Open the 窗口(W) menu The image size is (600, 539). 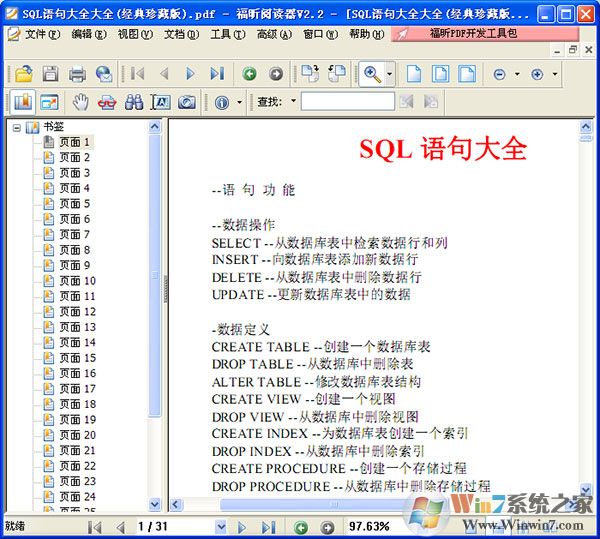(x=320, y=34)
